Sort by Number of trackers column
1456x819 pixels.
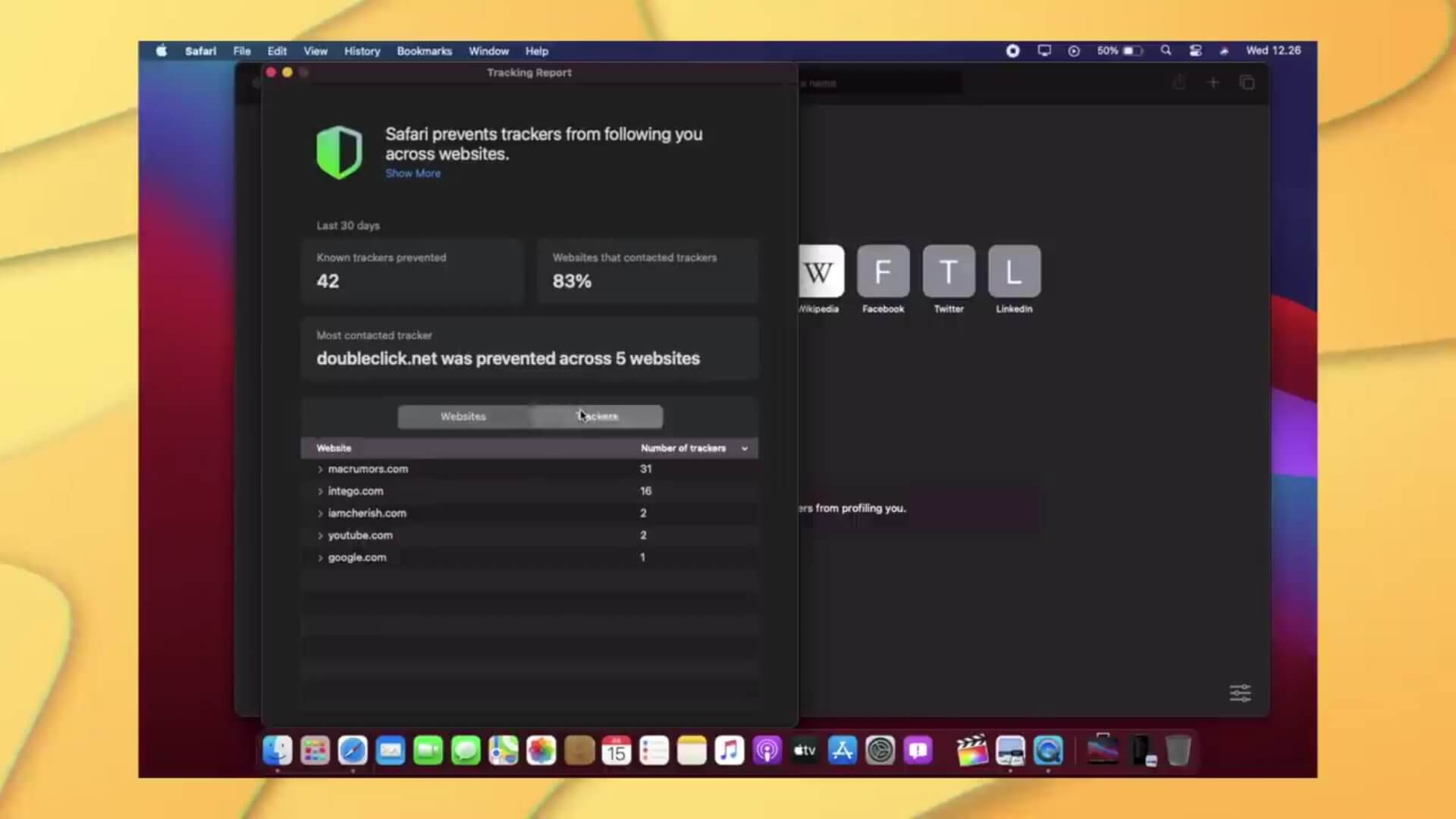(694, 448)
